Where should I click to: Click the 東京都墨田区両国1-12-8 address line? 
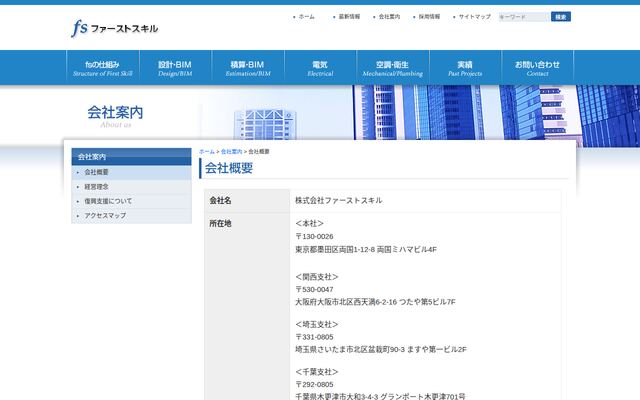click(x=366, y=249)
